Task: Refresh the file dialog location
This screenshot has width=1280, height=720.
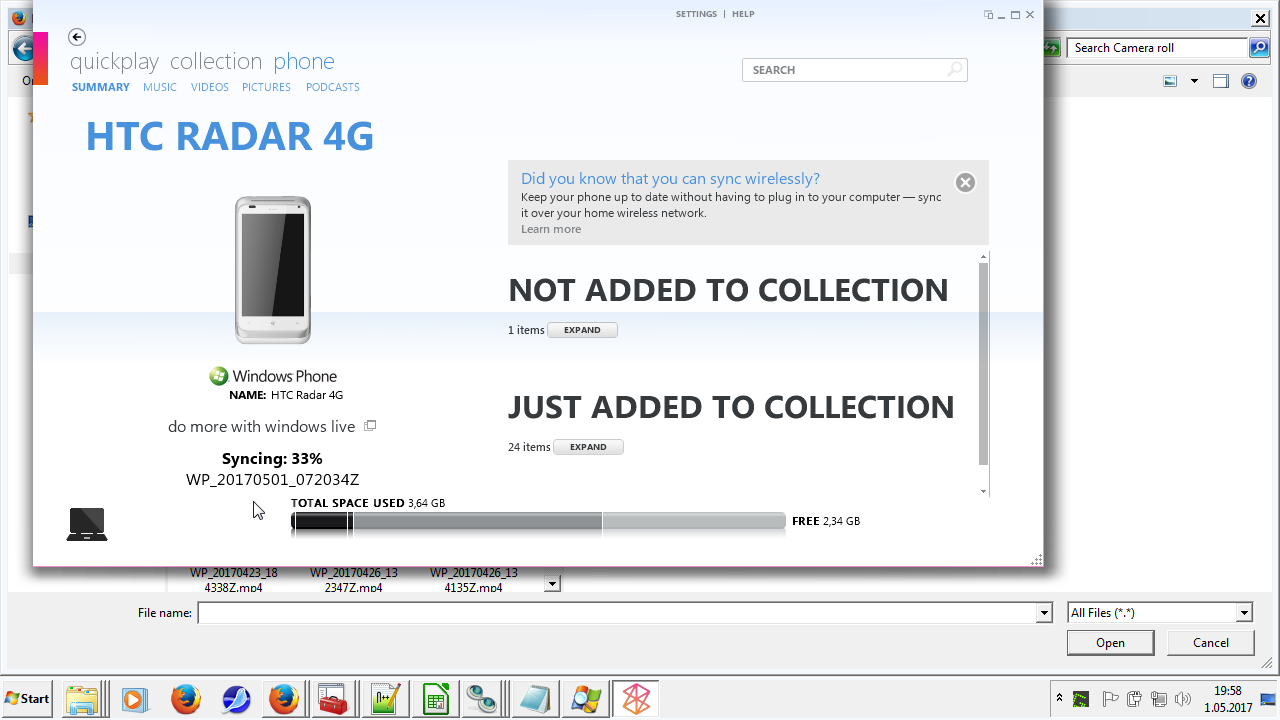Action: (1051, 48)
